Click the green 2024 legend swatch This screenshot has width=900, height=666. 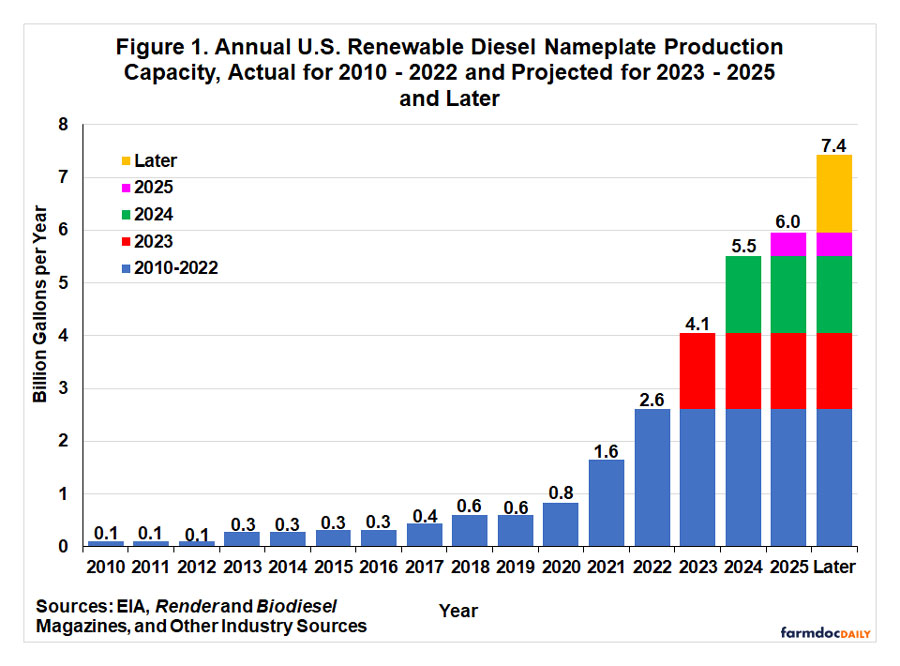click(126, 215)
